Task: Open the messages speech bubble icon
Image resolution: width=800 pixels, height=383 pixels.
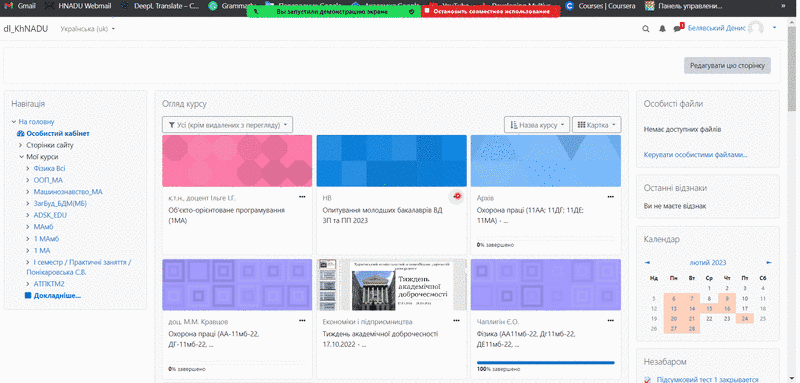Action: click(678, 29)
